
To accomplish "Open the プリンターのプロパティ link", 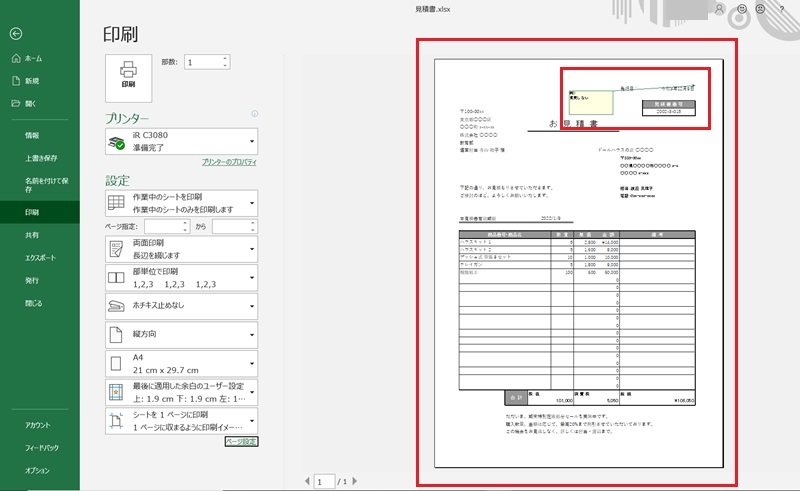I will coord(229,161).
